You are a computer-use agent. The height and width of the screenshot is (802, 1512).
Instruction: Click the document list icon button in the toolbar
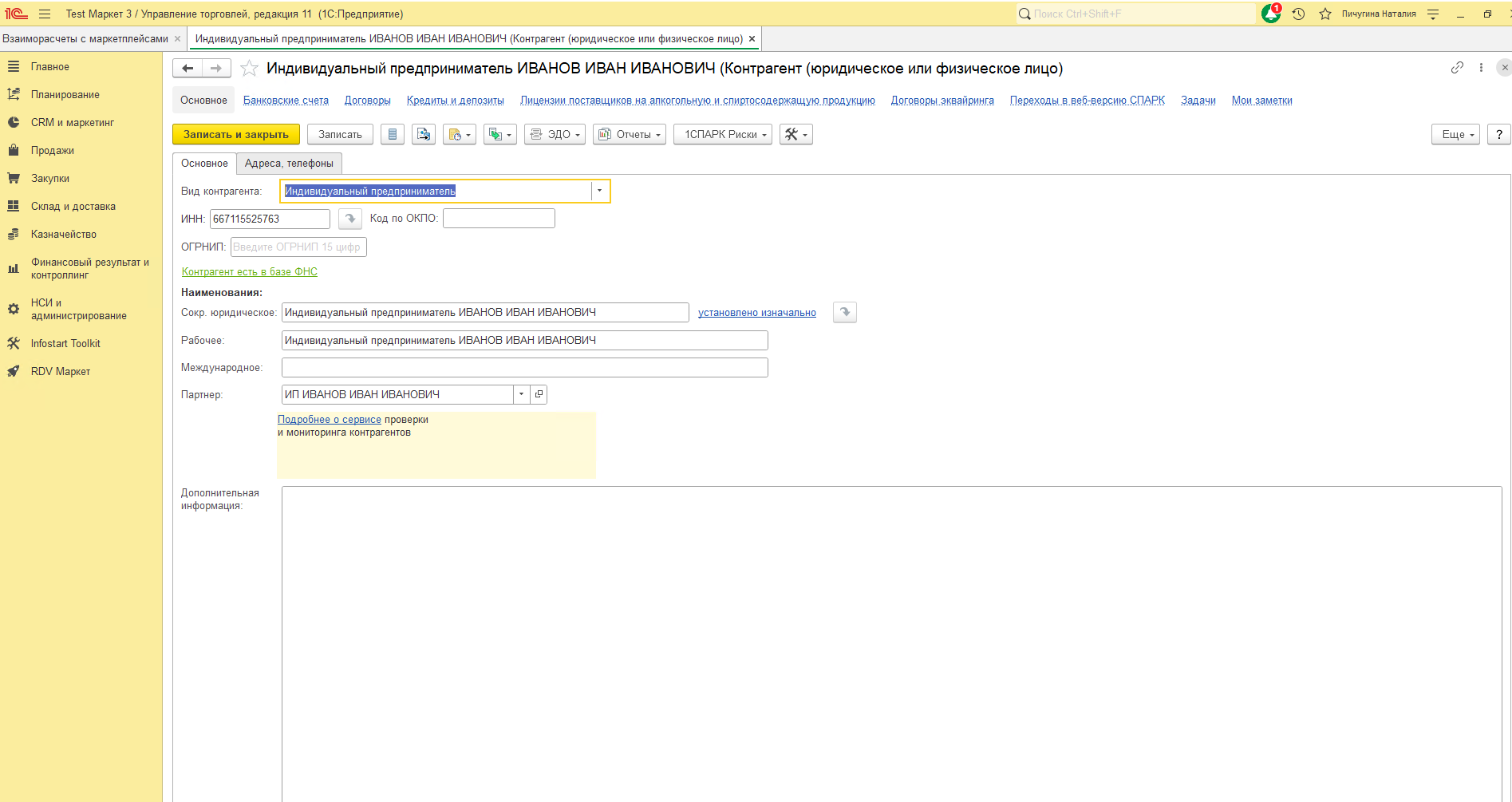(393, 134)
